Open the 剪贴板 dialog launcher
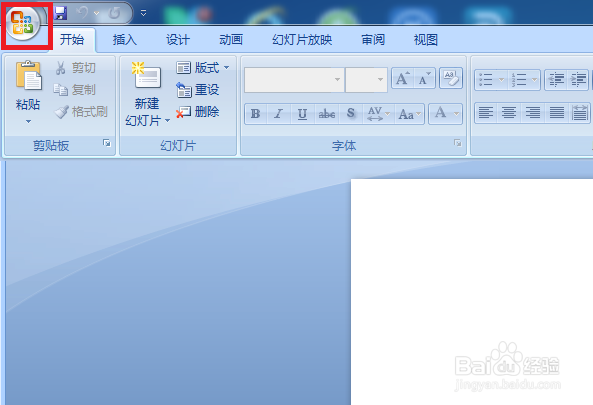 click(107, 143)
